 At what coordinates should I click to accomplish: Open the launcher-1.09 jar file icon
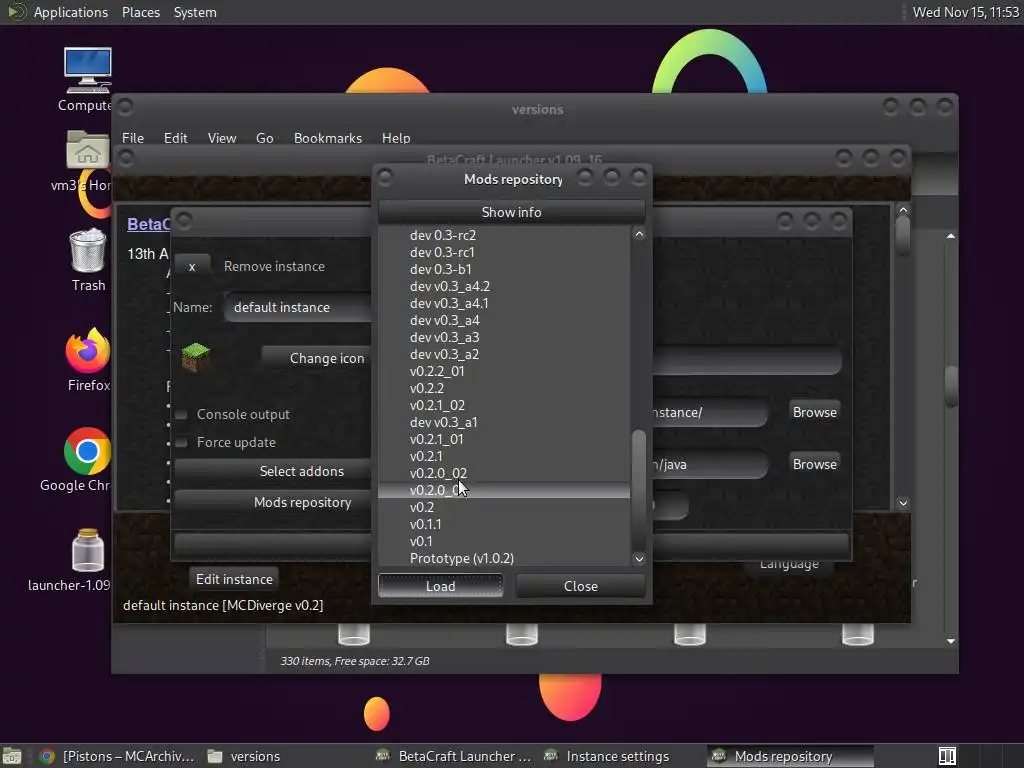pos(88,551)
